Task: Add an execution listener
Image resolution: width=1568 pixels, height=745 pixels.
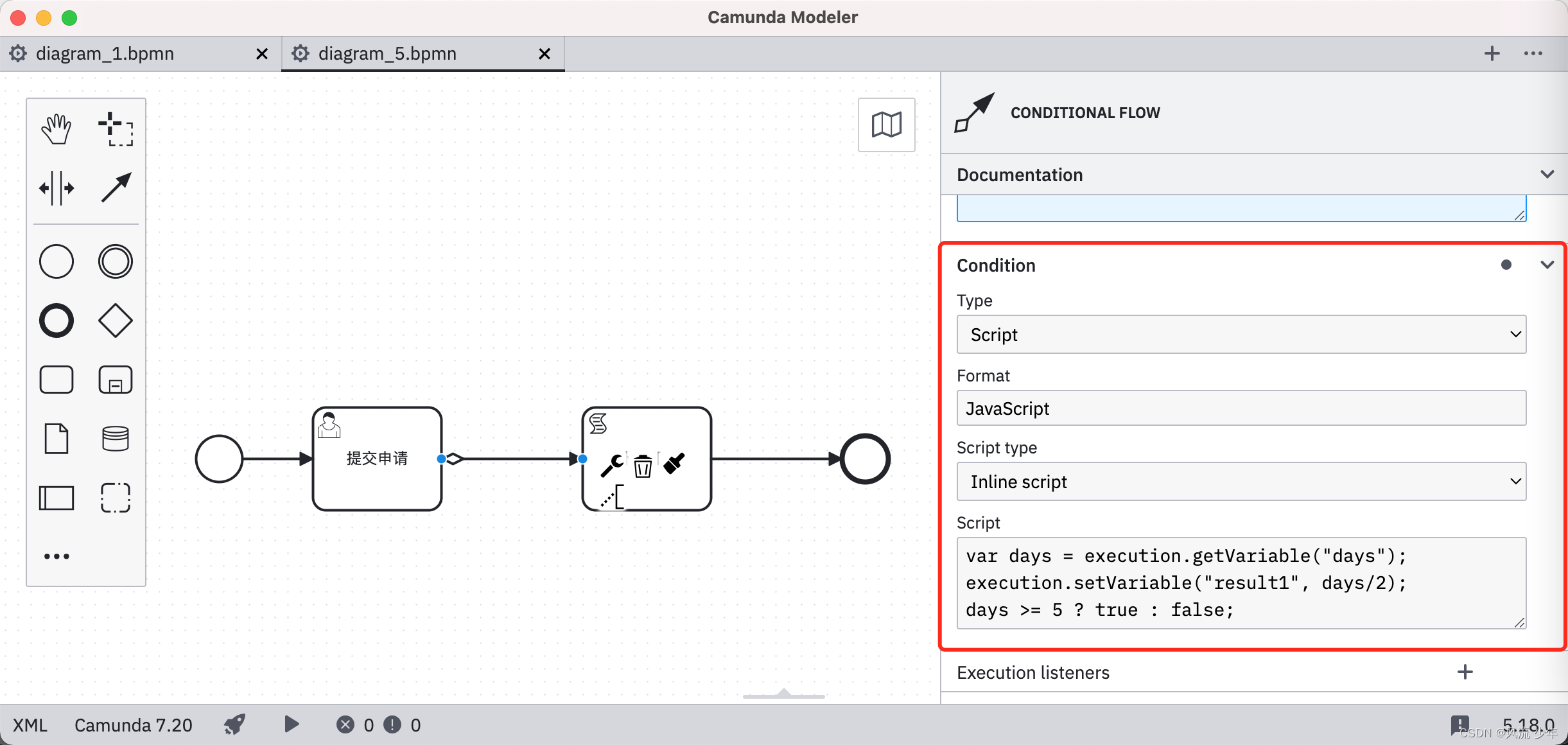Action: [1465, 672]
